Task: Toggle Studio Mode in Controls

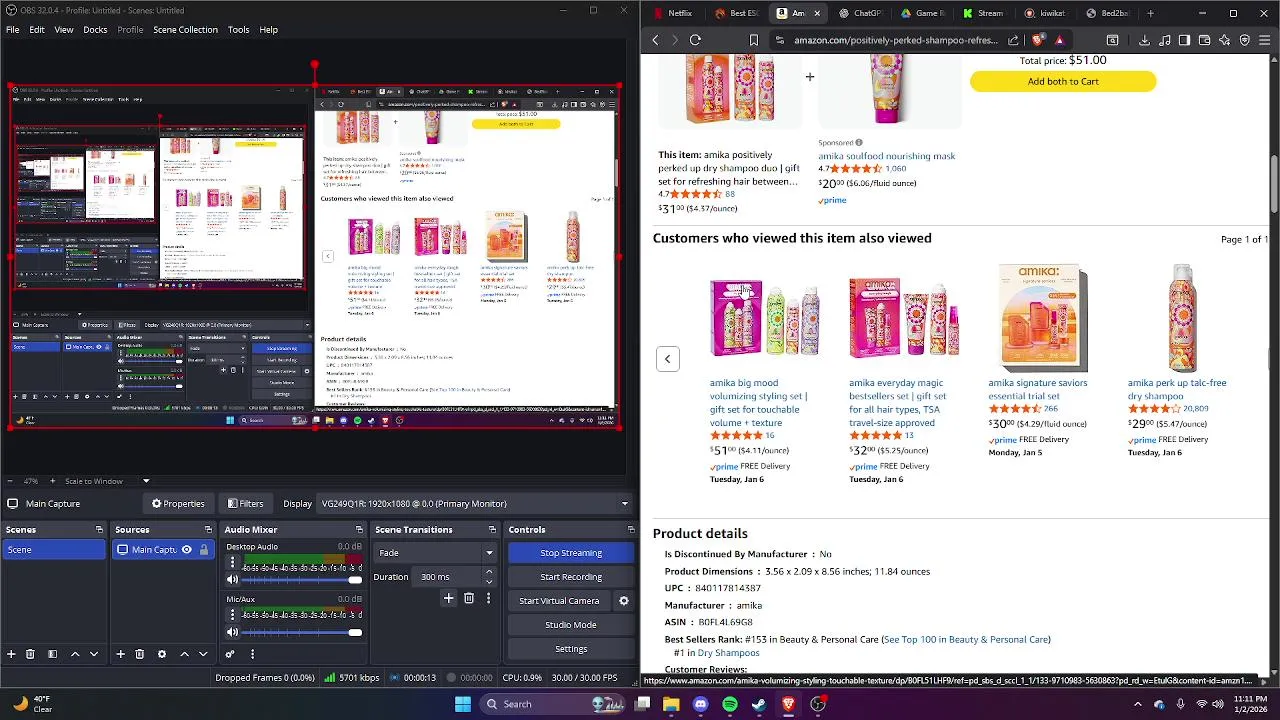Action: pos(571,625)
